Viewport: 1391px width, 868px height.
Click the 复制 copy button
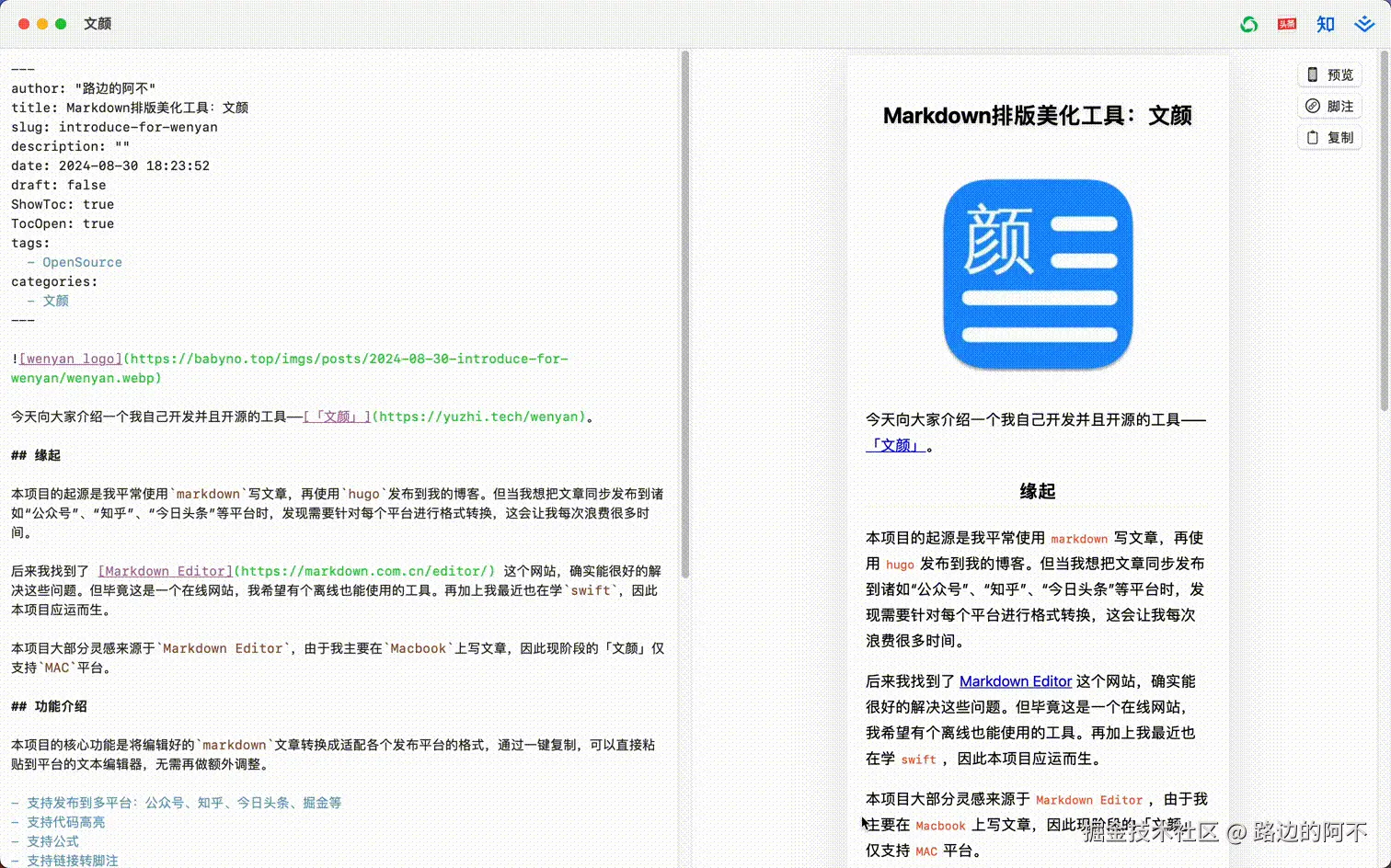pyautogui.click(x=1330, y=137)
